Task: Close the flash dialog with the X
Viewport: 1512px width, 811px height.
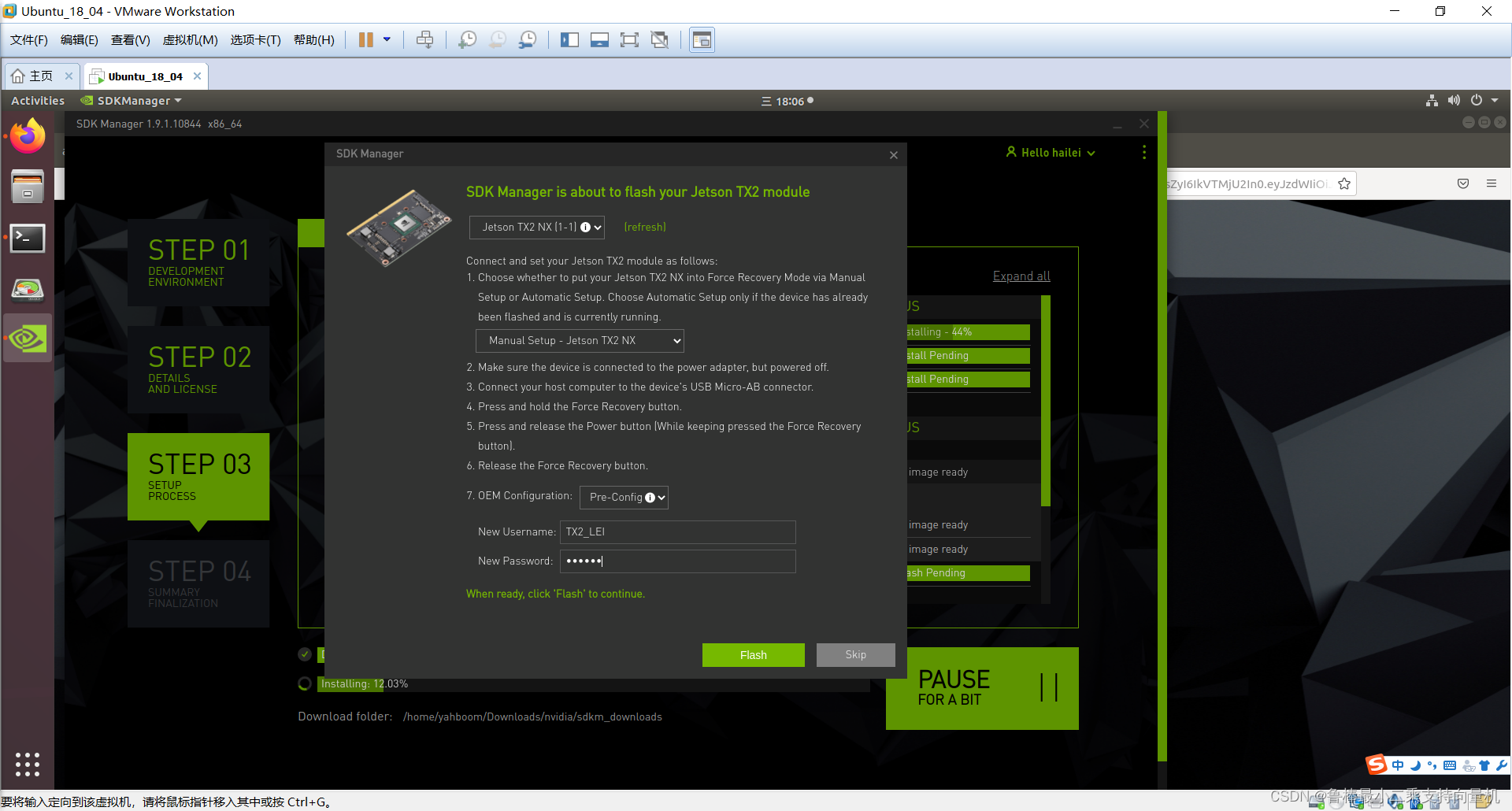Action: [x=894, y=155]
